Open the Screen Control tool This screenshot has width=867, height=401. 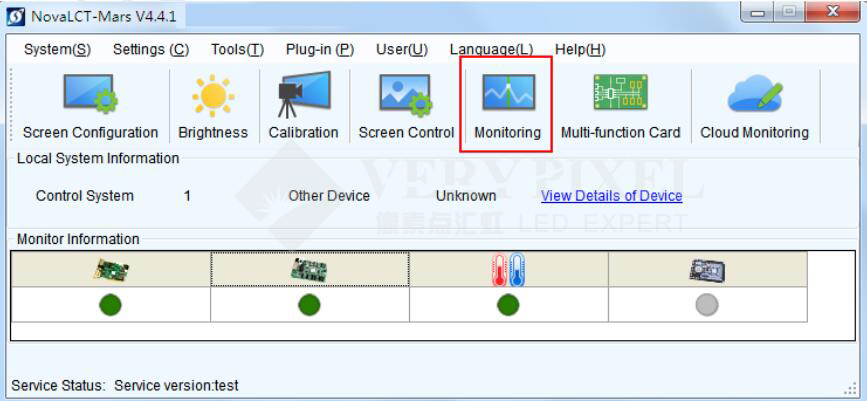pos(406,107)
